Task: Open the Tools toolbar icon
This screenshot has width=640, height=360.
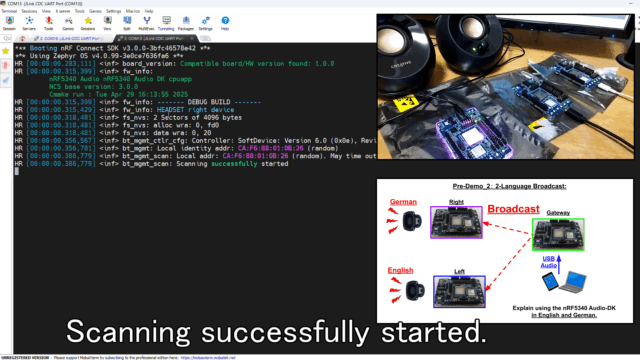Action: 49,23
